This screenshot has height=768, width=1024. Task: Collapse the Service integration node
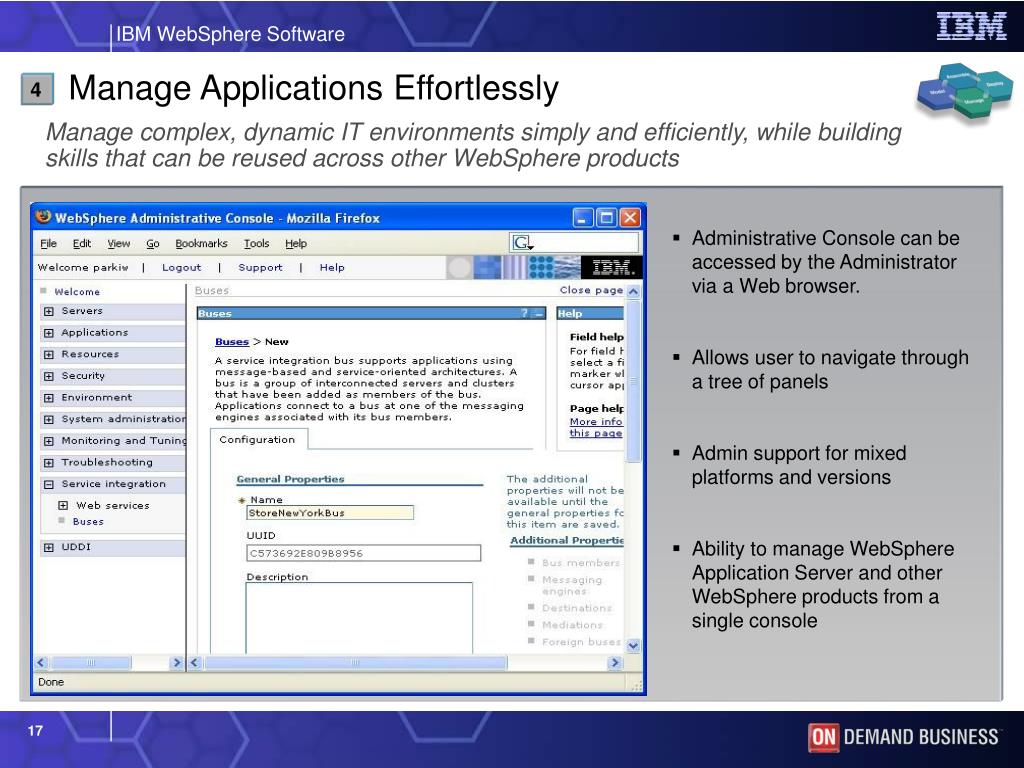pyautogui.click(x=49, y=484)
